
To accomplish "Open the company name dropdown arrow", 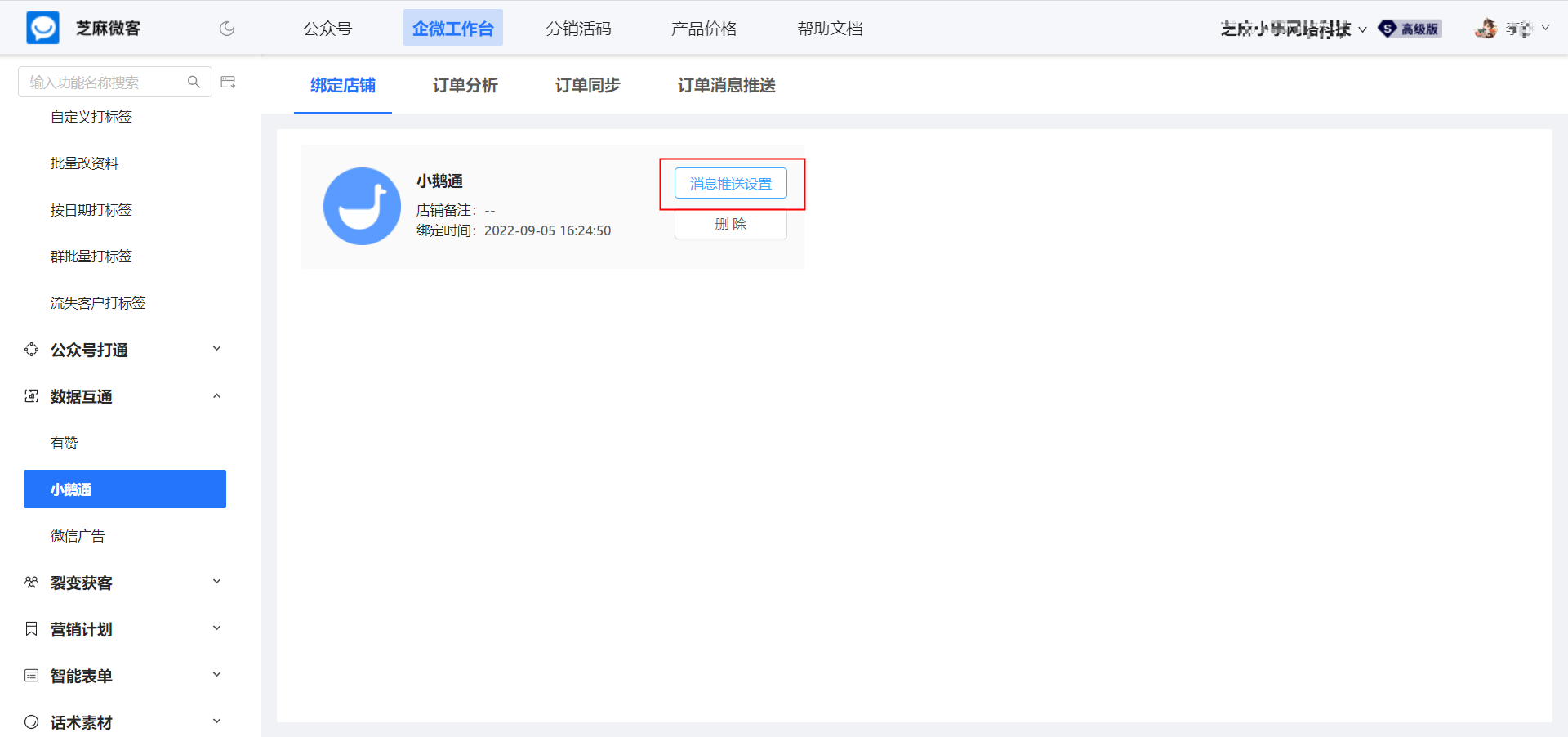I will click(x=1362, y=29).
